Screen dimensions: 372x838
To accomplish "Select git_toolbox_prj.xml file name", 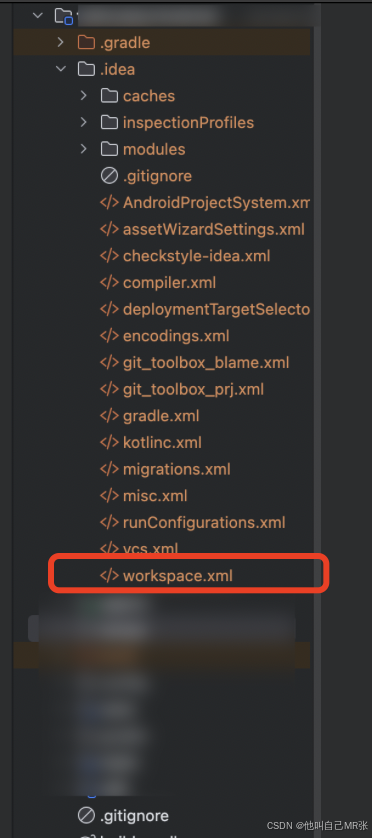I will (193, 390).
